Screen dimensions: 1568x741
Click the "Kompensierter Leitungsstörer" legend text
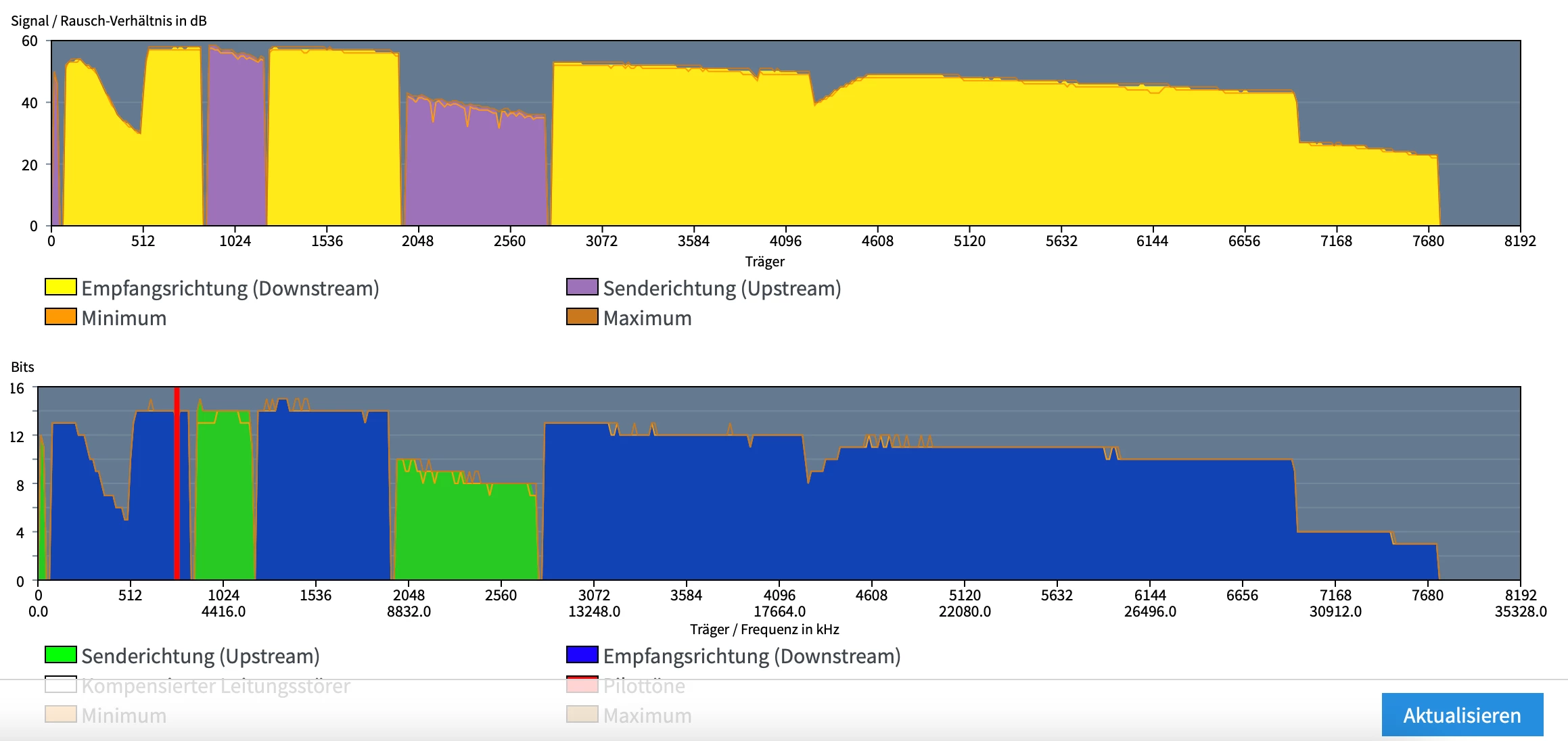tap(216, 686)
